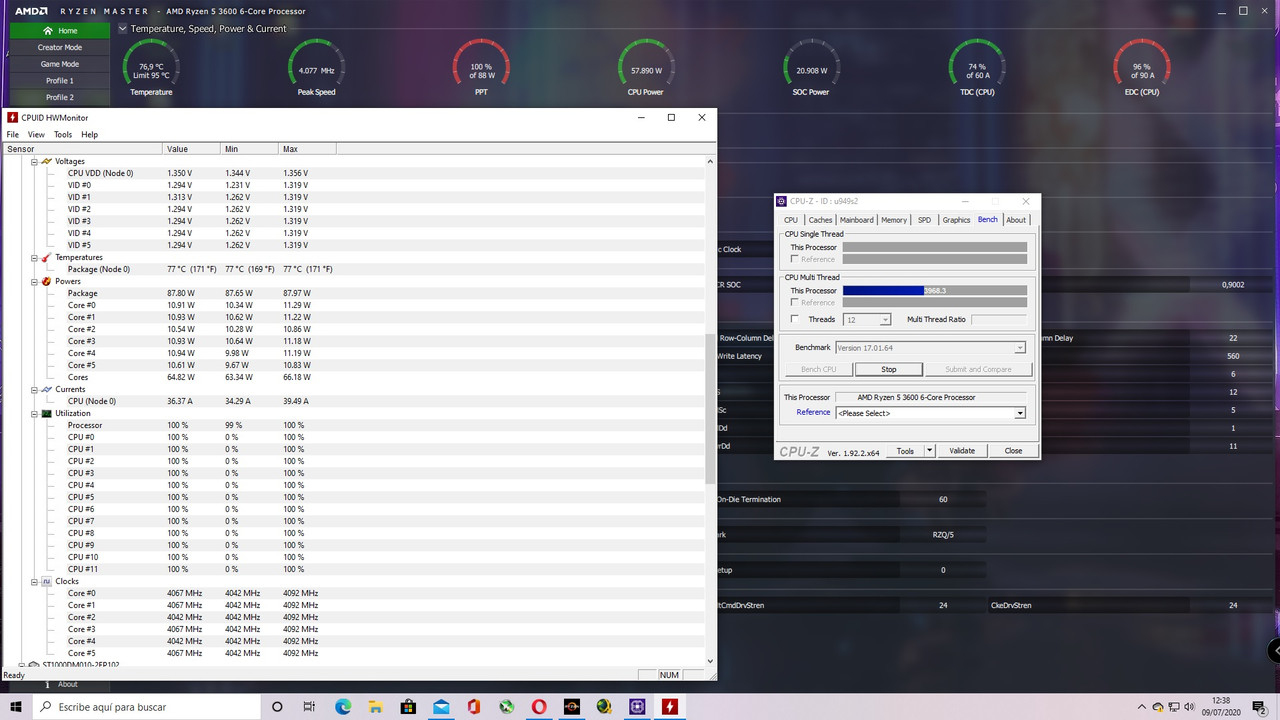Switch to HWMonitor via its taskbar icon

670,707
